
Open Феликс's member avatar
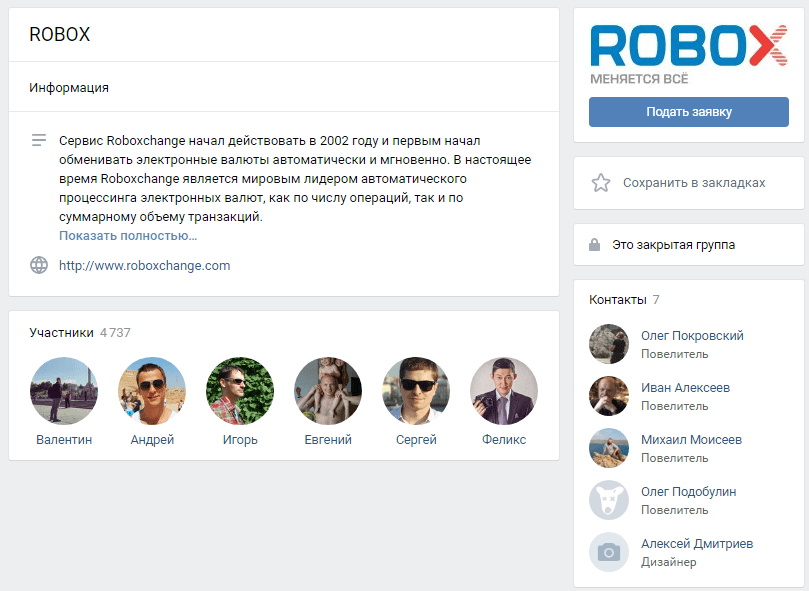504,391
